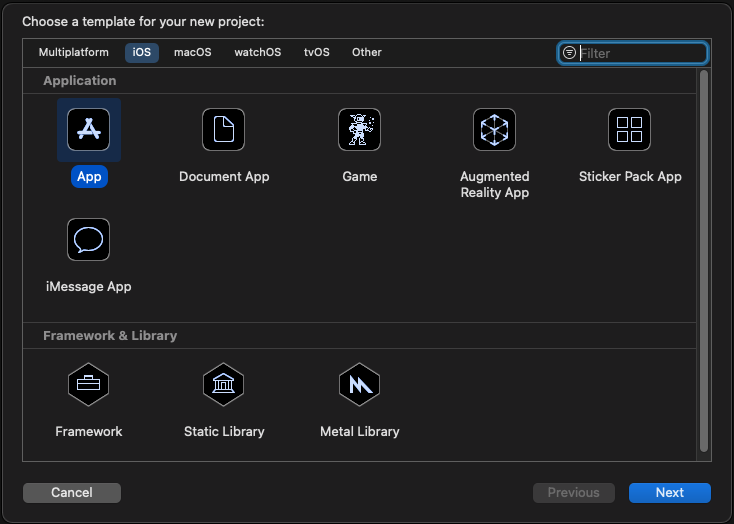Open the watchOS tab
Viewport: 734px width, 524px height.
click(x=257, y=52)
